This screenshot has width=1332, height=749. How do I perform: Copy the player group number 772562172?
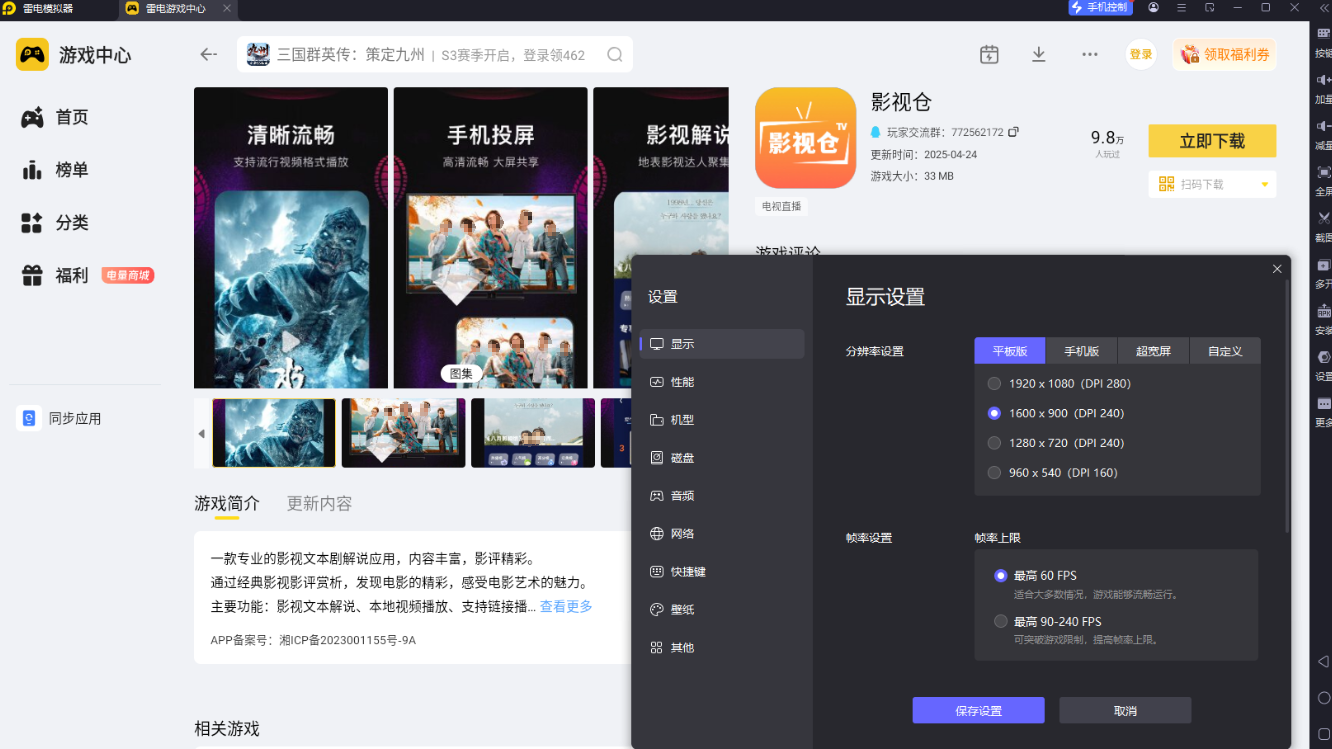(x=1013, y=132)
